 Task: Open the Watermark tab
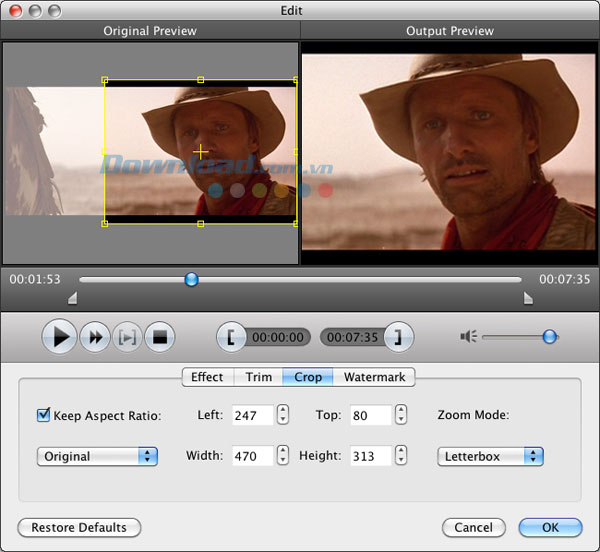click(374, 377)
